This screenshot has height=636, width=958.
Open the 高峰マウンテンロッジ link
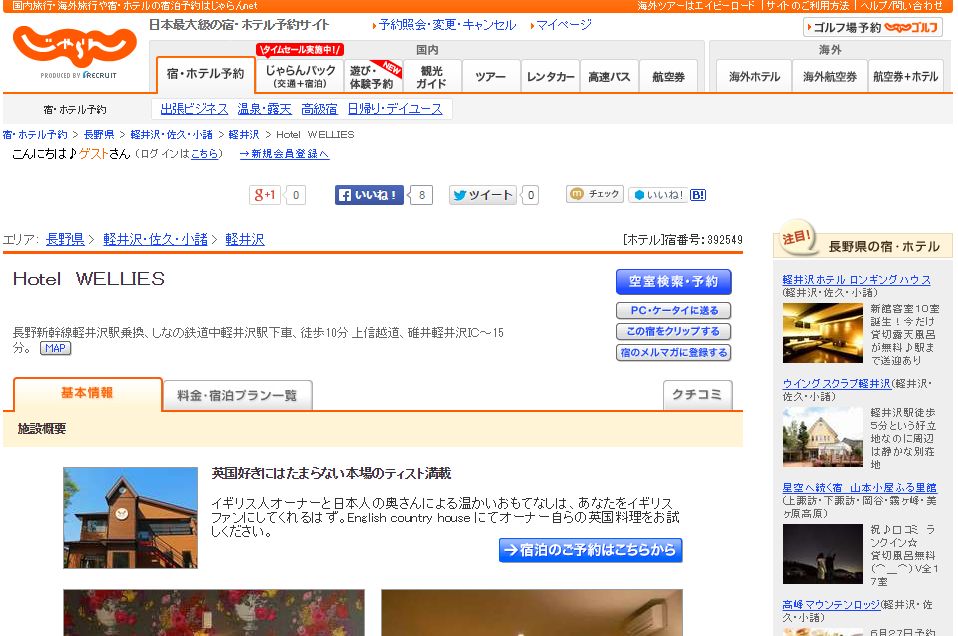(x=832, y=604)
